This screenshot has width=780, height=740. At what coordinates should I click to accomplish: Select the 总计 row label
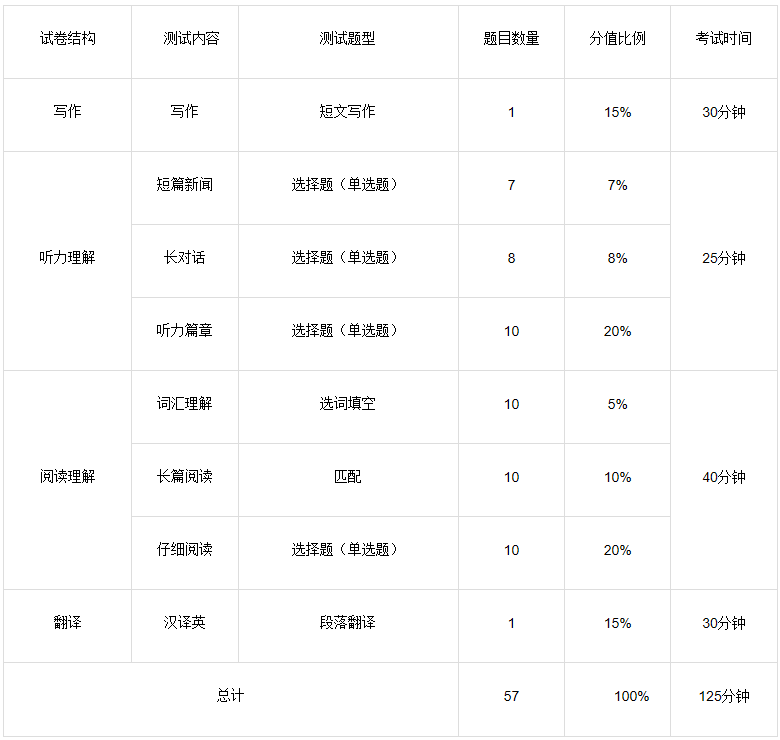pyautogui.click(x=230, y=699)
